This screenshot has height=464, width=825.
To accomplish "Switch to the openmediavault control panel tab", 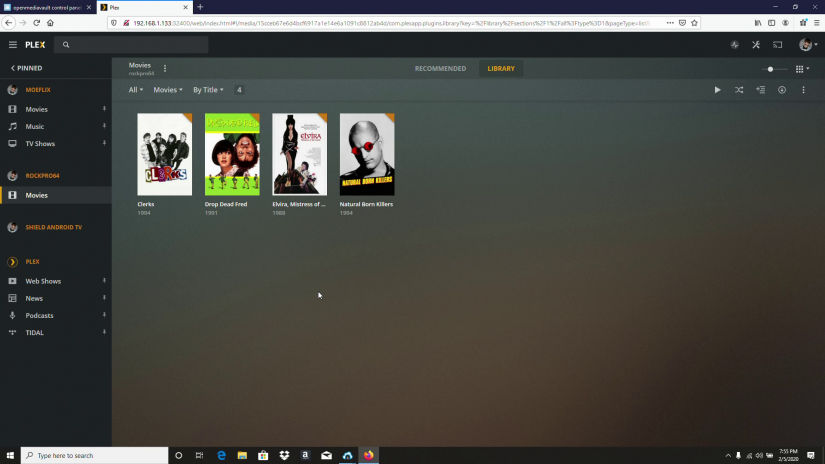I will [x=47, y=7].
